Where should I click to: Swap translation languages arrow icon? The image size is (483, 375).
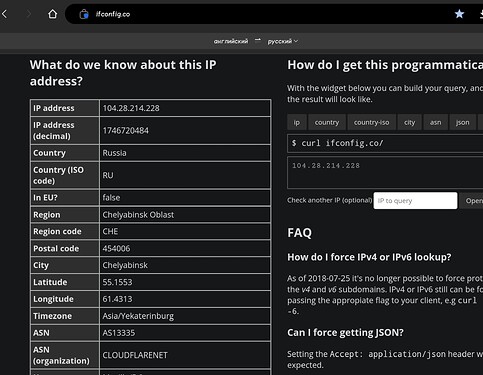click(258, 40)
